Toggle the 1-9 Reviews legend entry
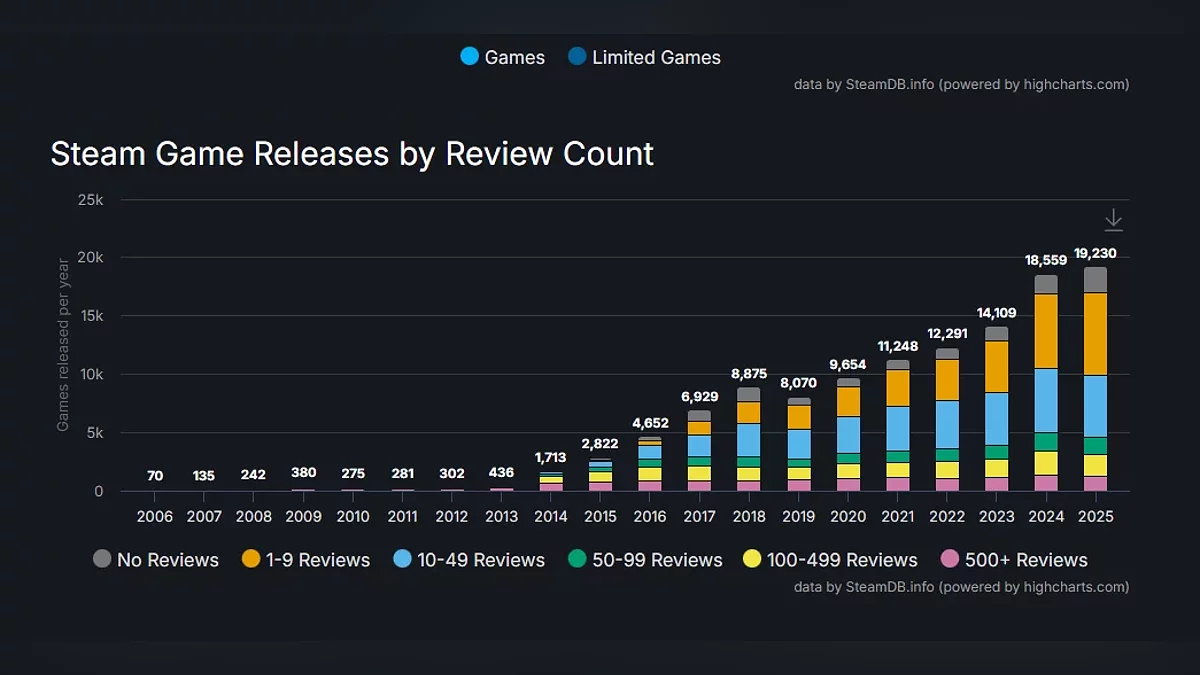Image resolution: width=1200 pixels, height=675 pixels. [305, 560]
